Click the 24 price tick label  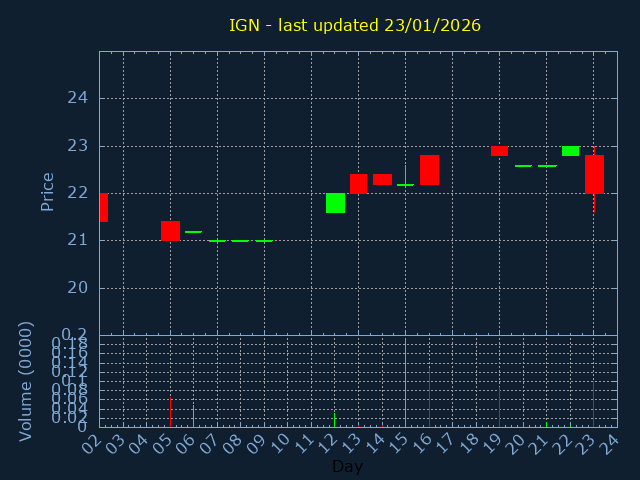tap(78, 98)
